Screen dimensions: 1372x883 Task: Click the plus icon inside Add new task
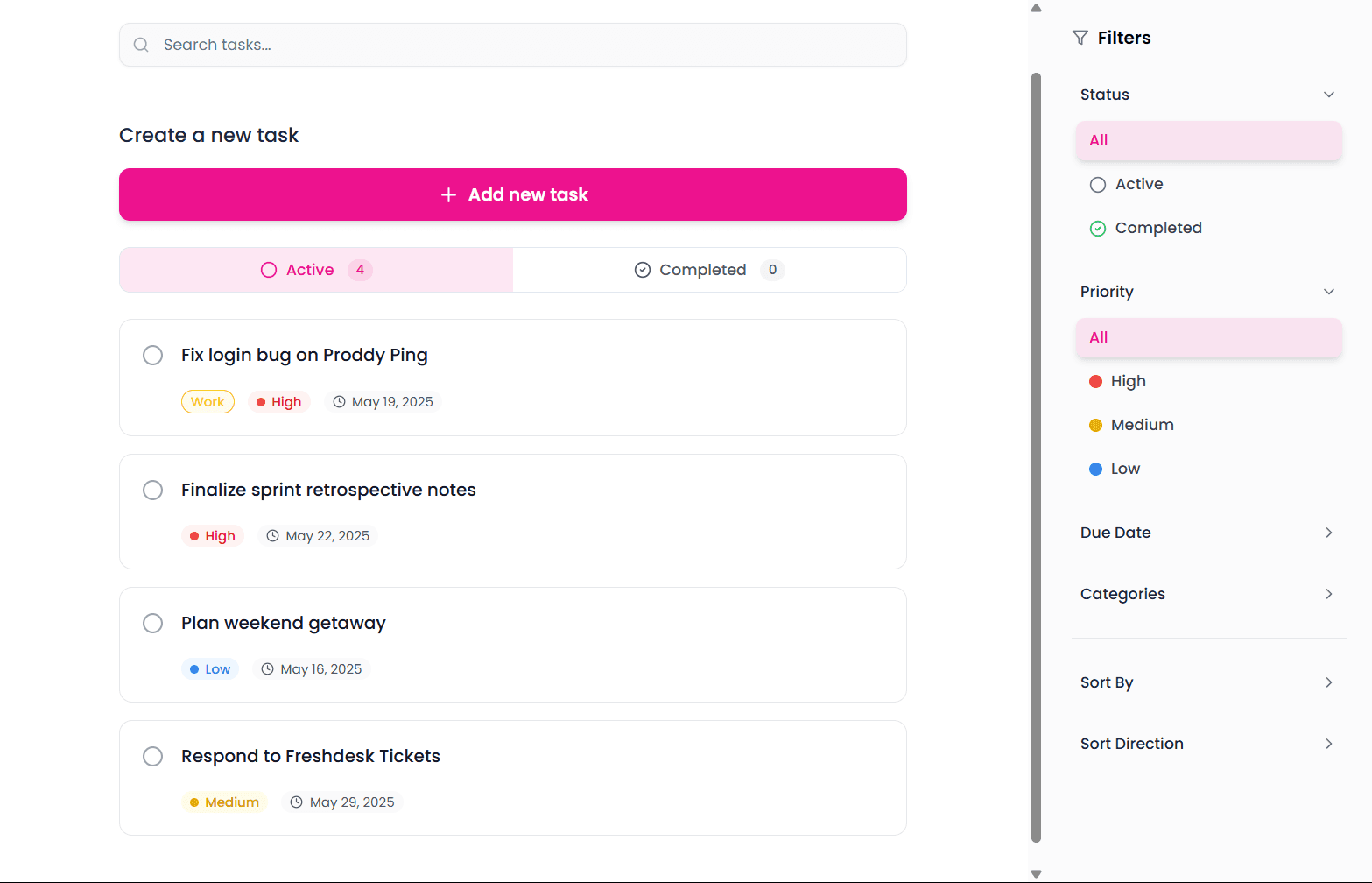tap(448, 194)
